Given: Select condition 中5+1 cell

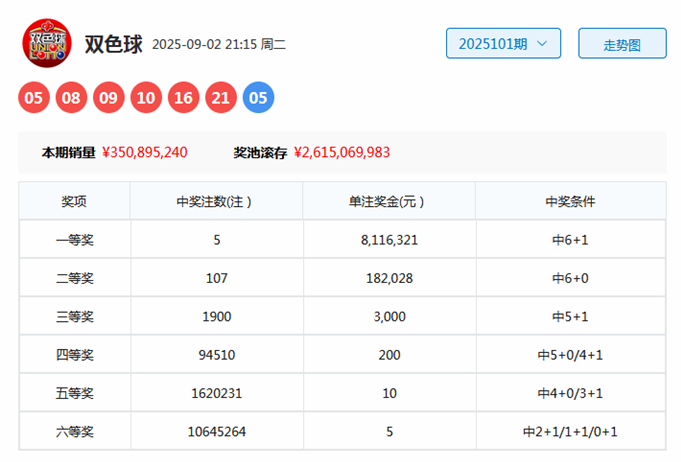Looking at the screenshot, I should (x=570, y=317).
